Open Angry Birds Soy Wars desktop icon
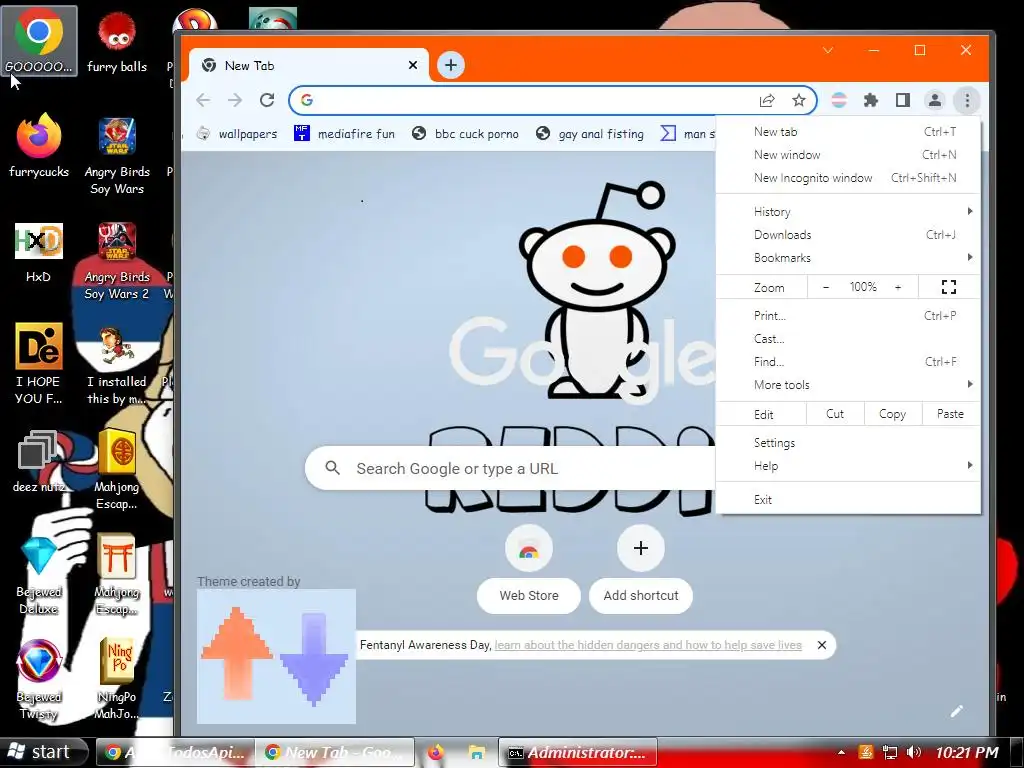This screenshot has height=768, width=1024. (117, 156)
